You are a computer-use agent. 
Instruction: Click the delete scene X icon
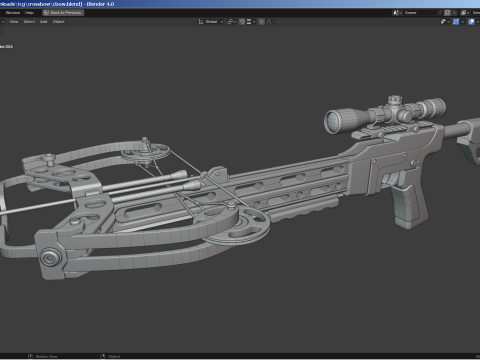(x=455, y=13)
